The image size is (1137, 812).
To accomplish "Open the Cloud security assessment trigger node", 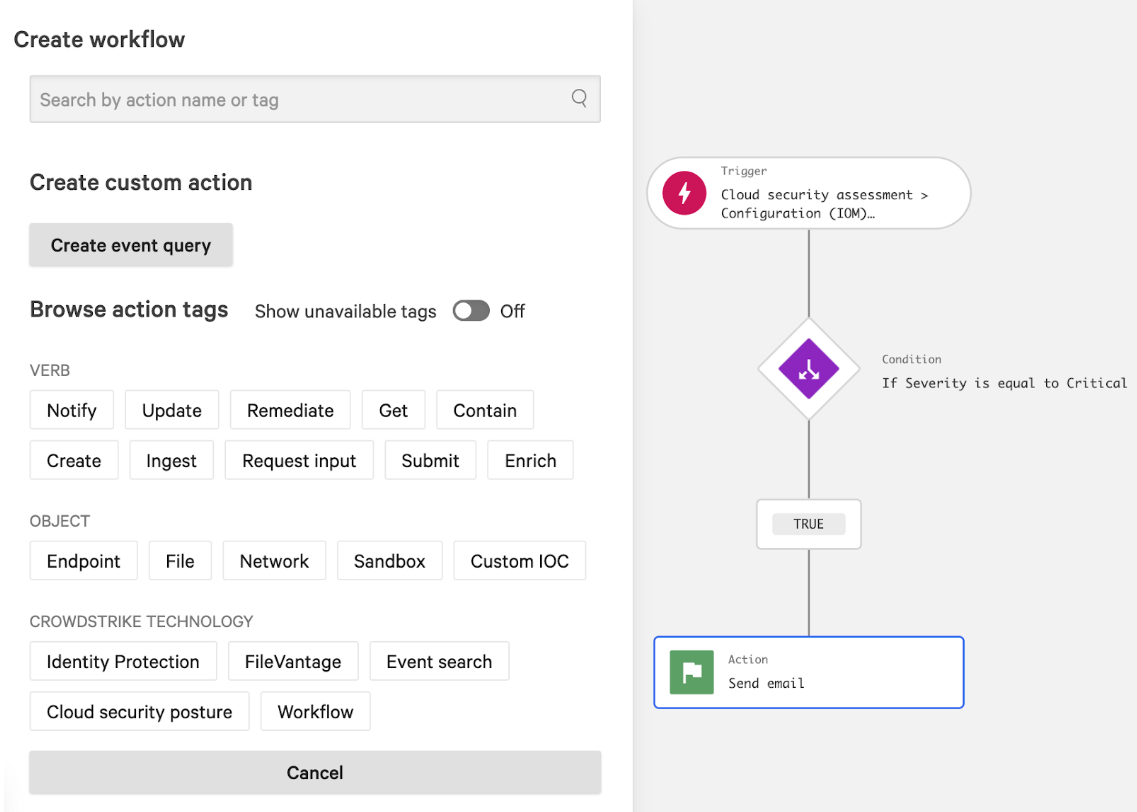I will pos(809,193).
